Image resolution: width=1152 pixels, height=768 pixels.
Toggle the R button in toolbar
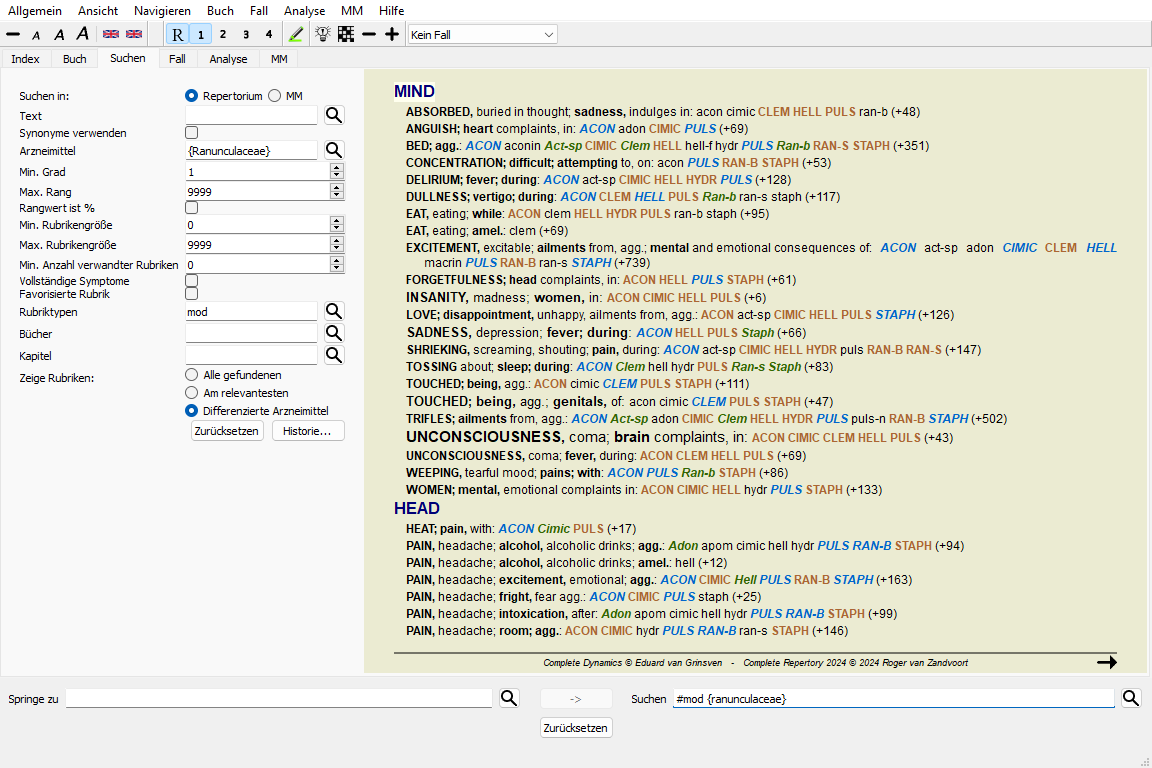[177, 34]
